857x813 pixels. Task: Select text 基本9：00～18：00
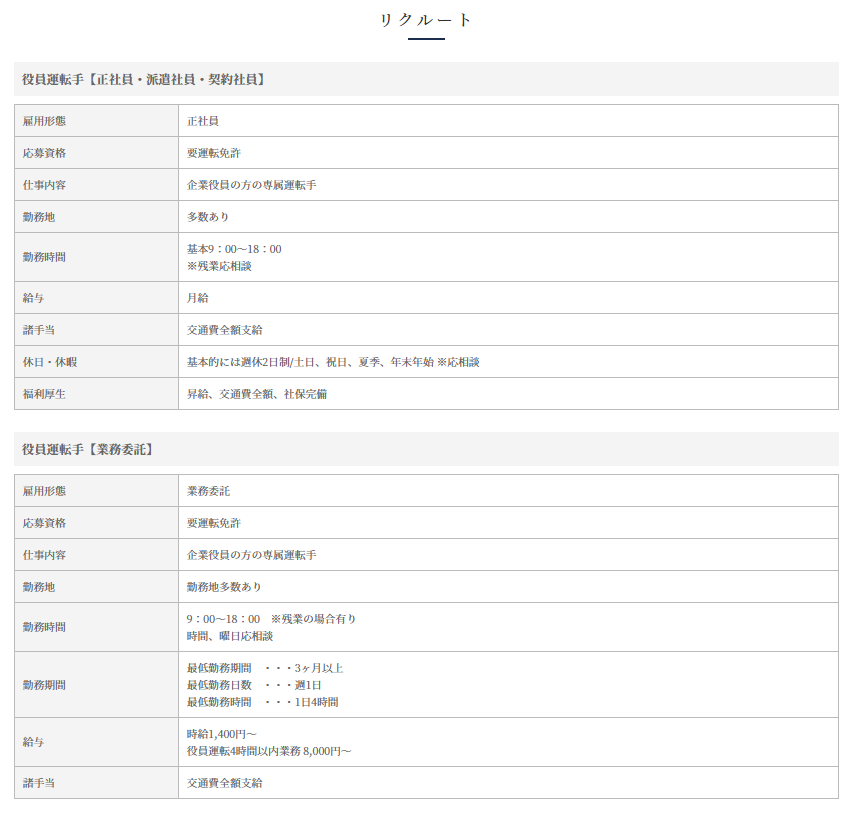[x=234, y=249]
